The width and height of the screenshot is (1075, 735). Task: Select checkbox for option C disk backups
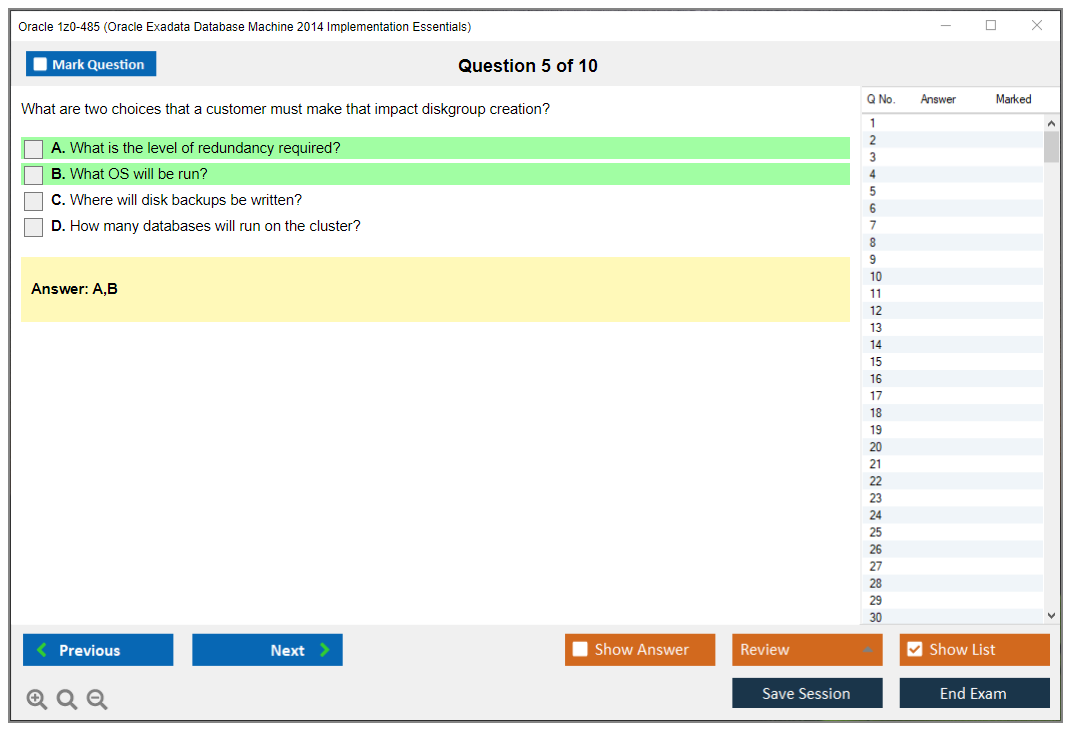[34, 201]
